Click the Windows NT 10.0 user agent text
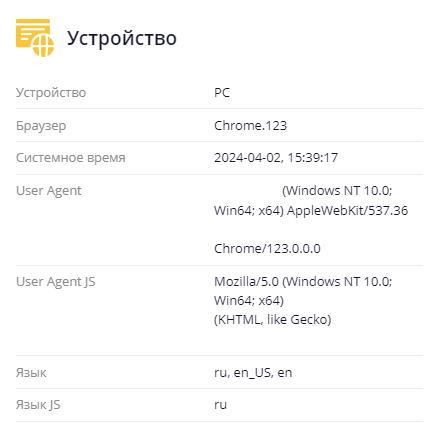439x441 pixels. pyautogui.click(x=337, y=191)
